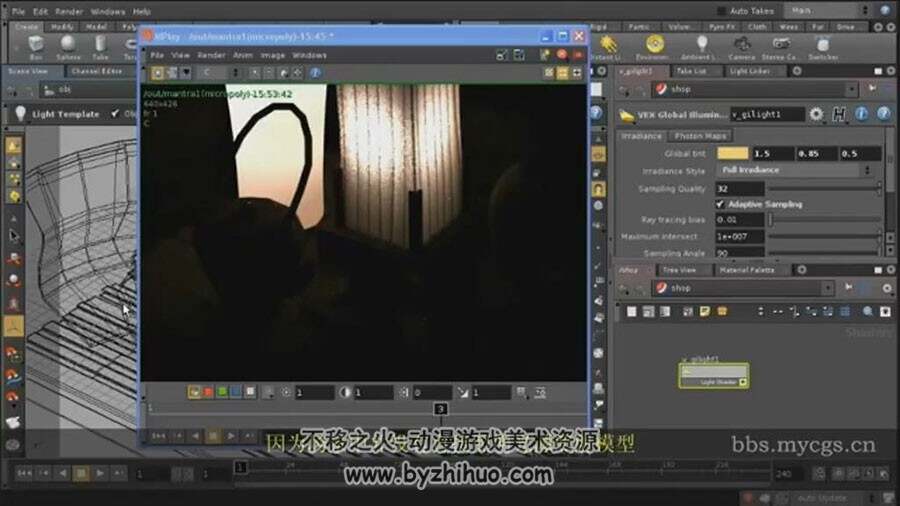Screen dimensions: 900x506
Task: Open the gear menu beside v_gilight1
Action: (816, 114)
